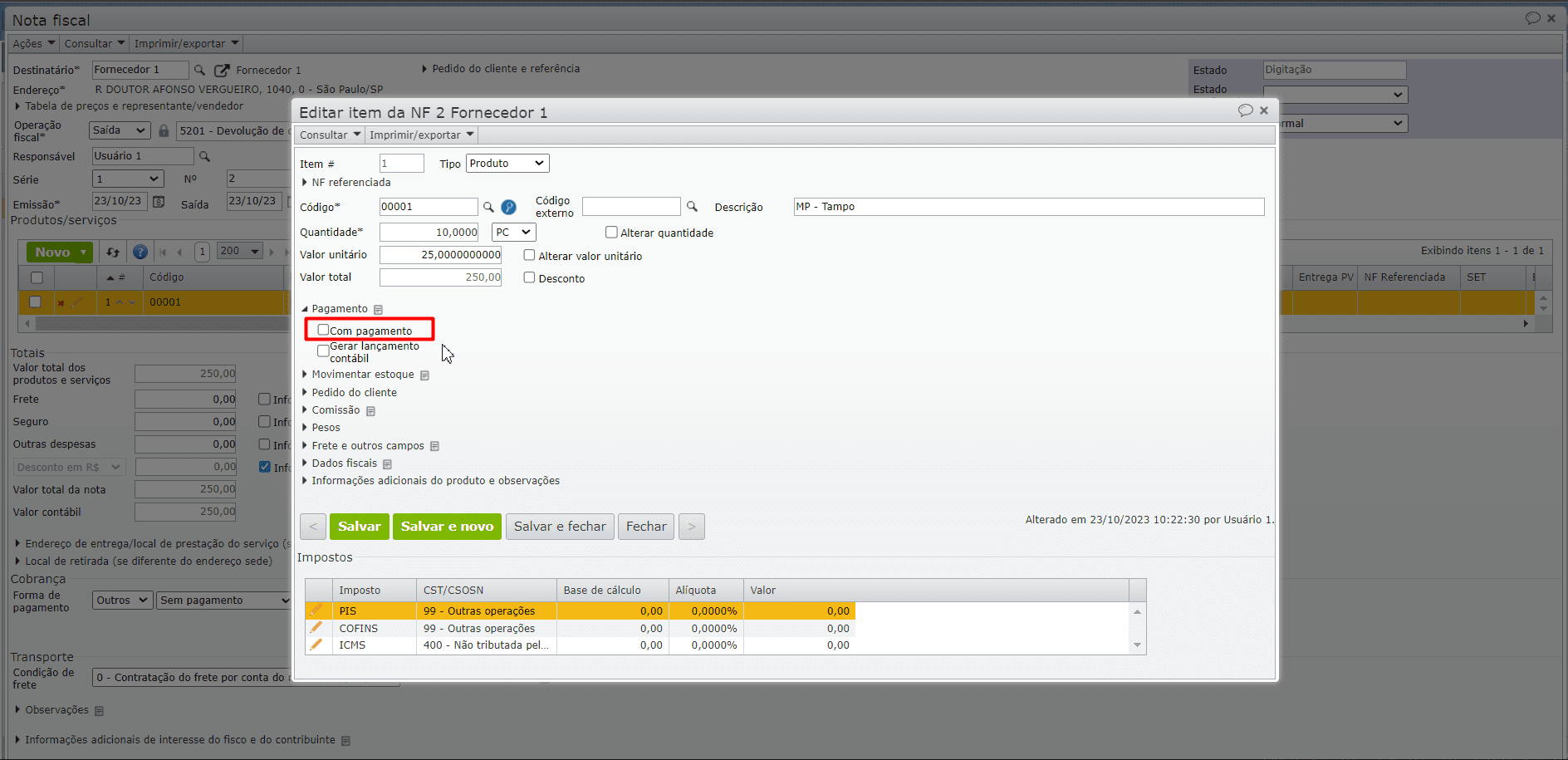The width and height of the screenshot is (1568, 760).
Task: Open the Tipo dropdown showing Produto
Action: (507, 164)
